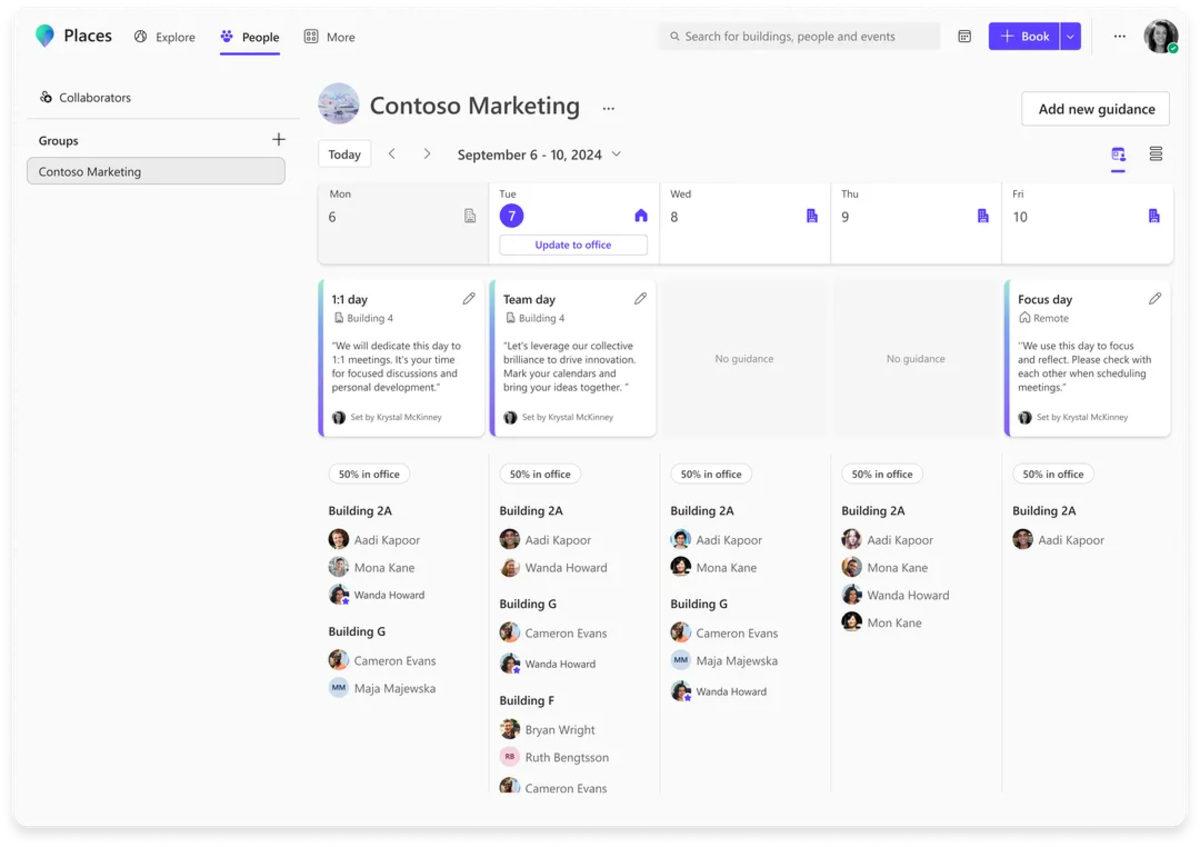This screenshot has width=1200, height=847.
Task: Open the Explore tab
Action: 165,37
